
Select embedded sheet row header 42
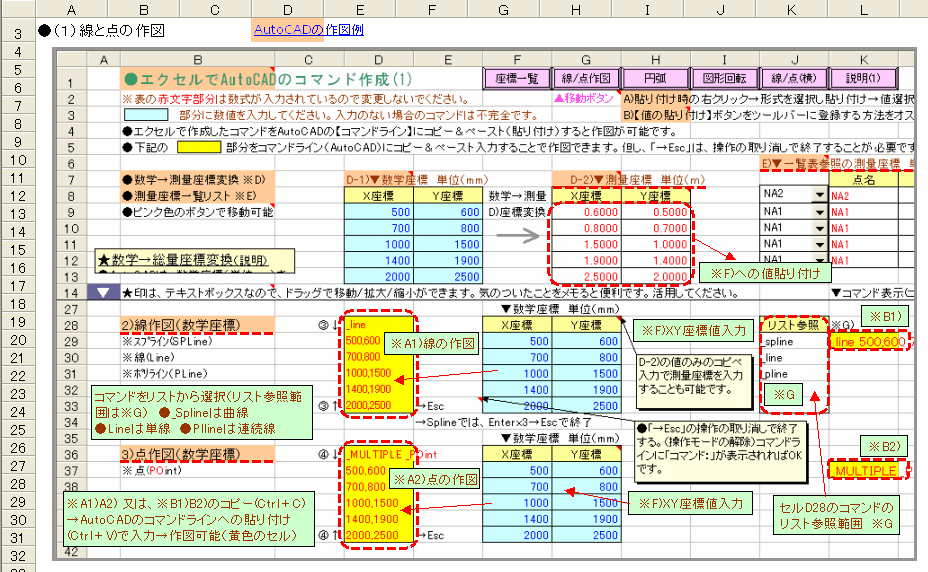click(71, 551)
